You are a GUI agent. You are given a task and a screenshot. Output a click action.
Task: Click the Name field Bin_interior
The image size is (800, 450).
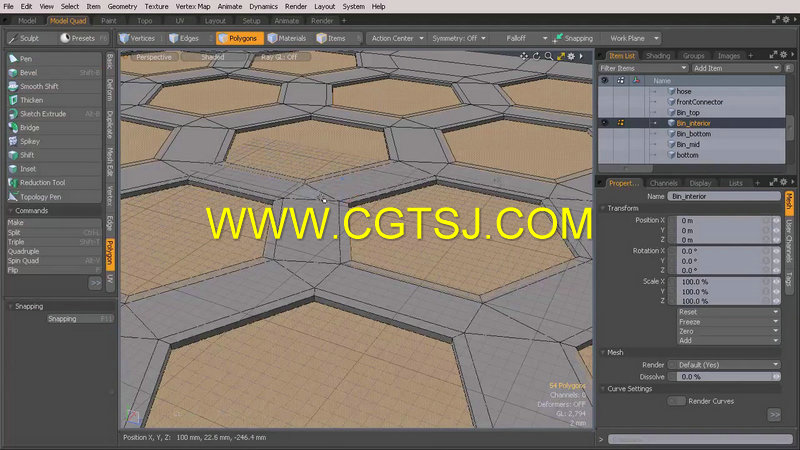tap(724, 196)
